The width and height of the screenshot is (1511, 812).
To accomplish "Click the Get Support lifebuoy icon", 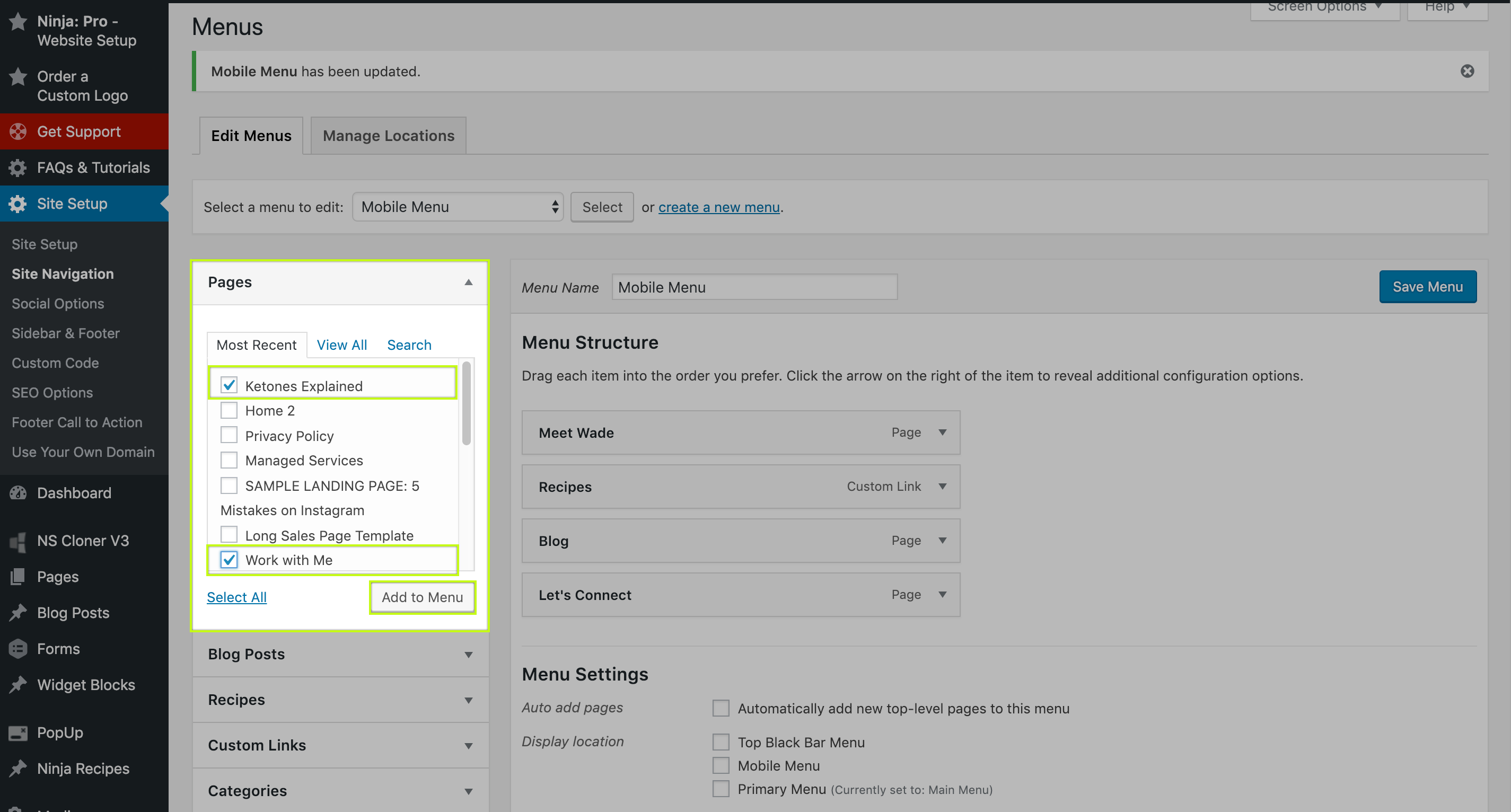I will point(17,131).
